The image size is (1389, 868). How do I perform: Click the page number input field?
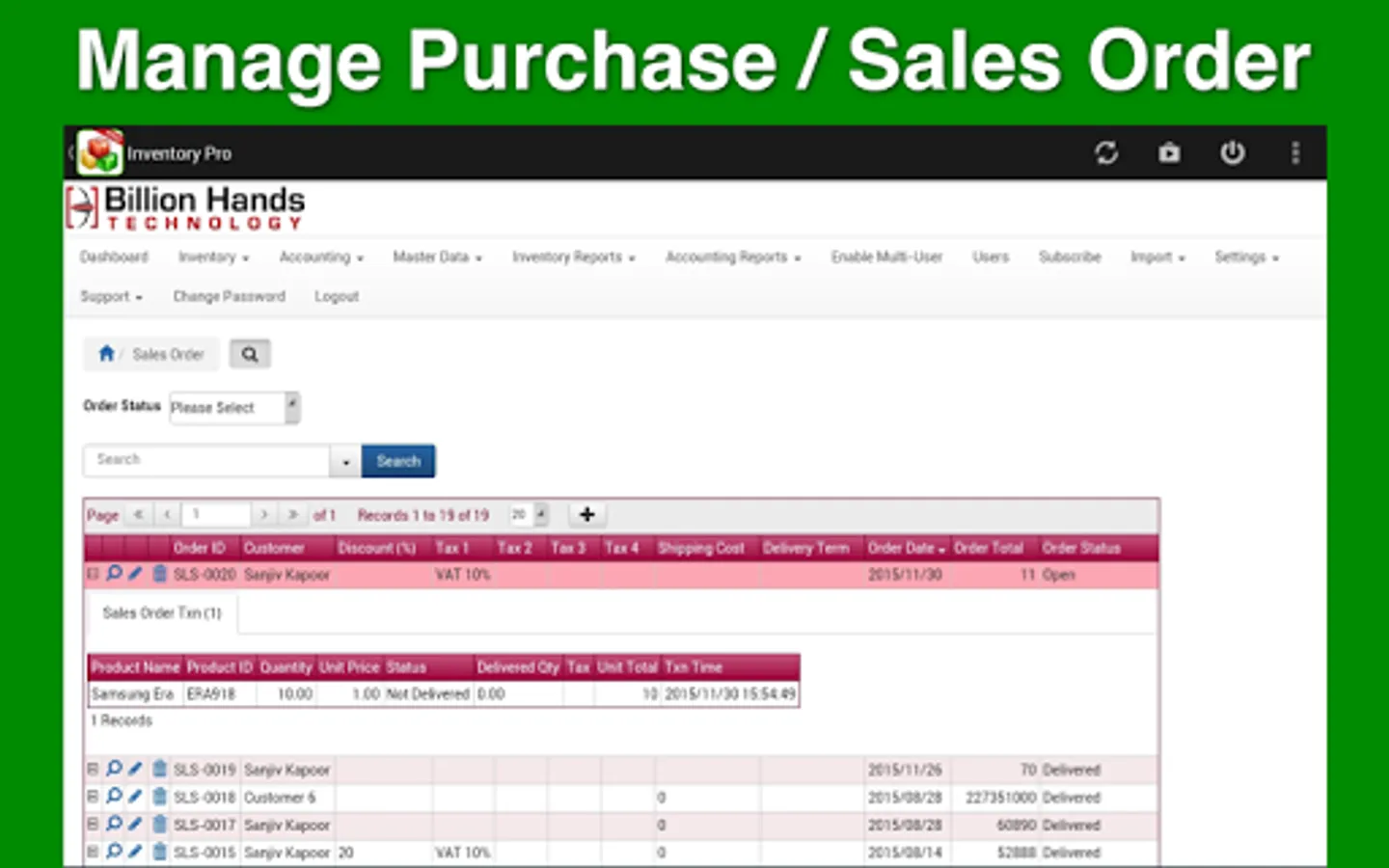point(217,514)
